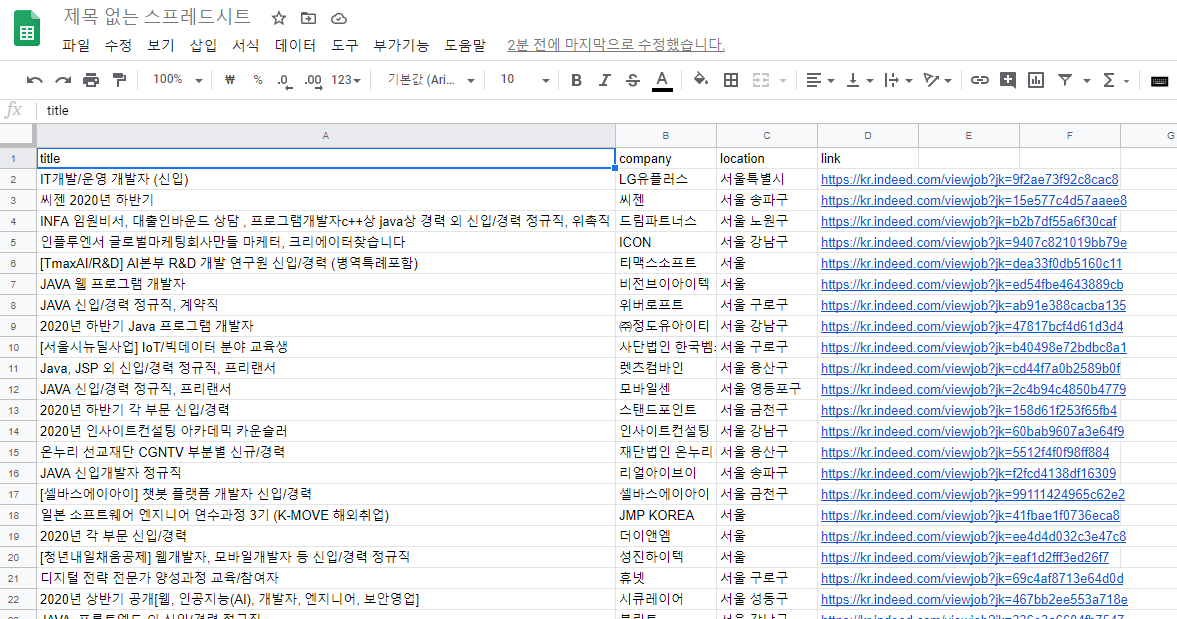The height and width of the screenshot is (619, 1177).
Task: Open more number formats 123 dropdown
Action: click(x=346, y=80)
